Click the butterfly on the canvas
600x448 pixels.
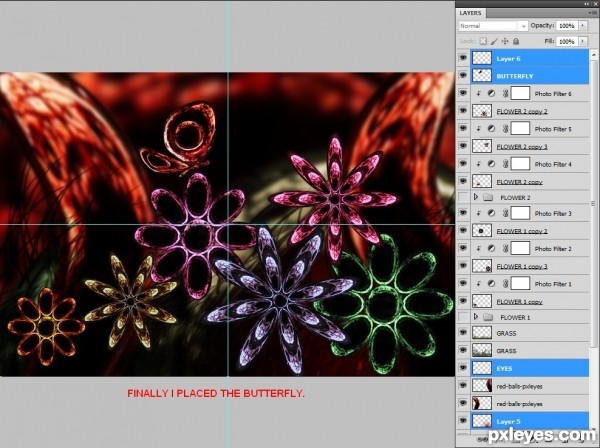[x=180, y=140]
